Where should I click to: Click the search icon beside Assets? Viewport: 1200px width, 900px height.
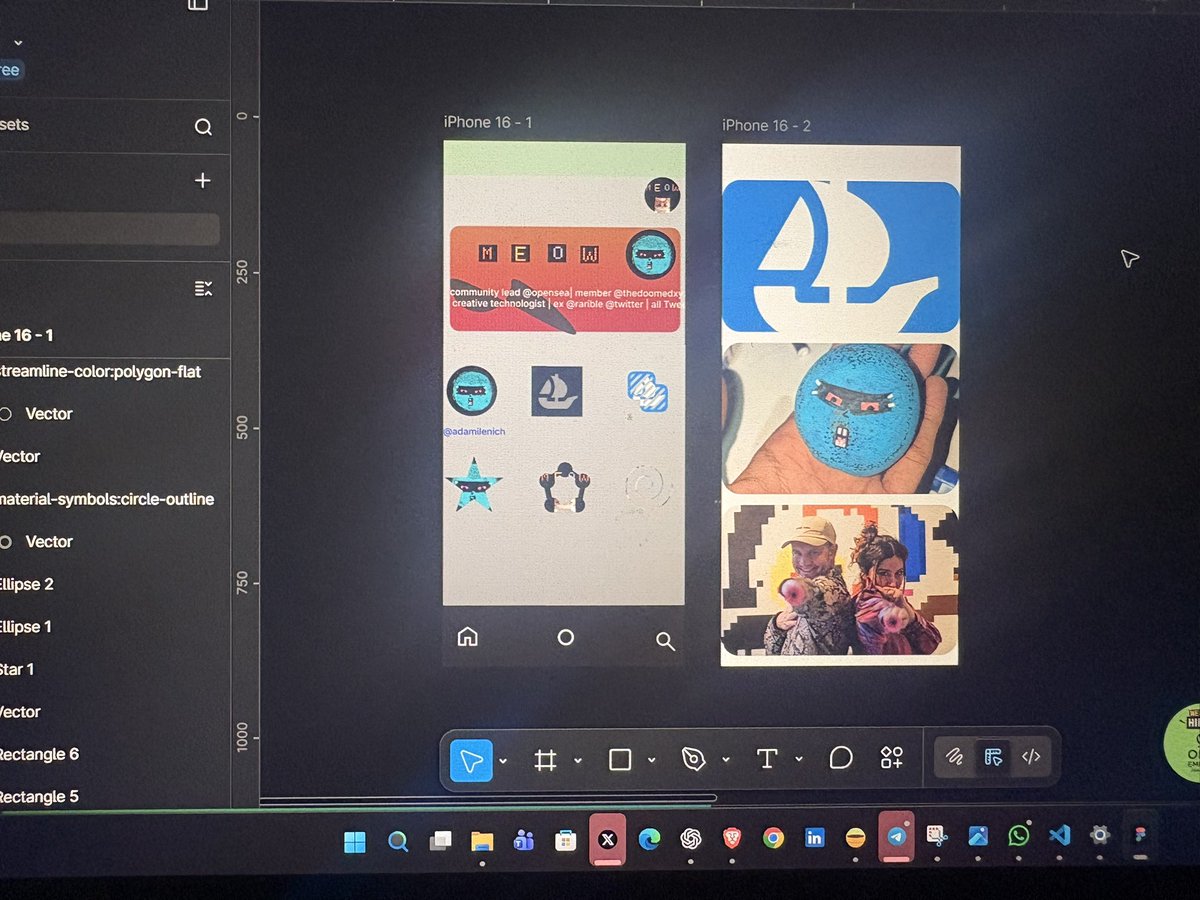[203, 127]
